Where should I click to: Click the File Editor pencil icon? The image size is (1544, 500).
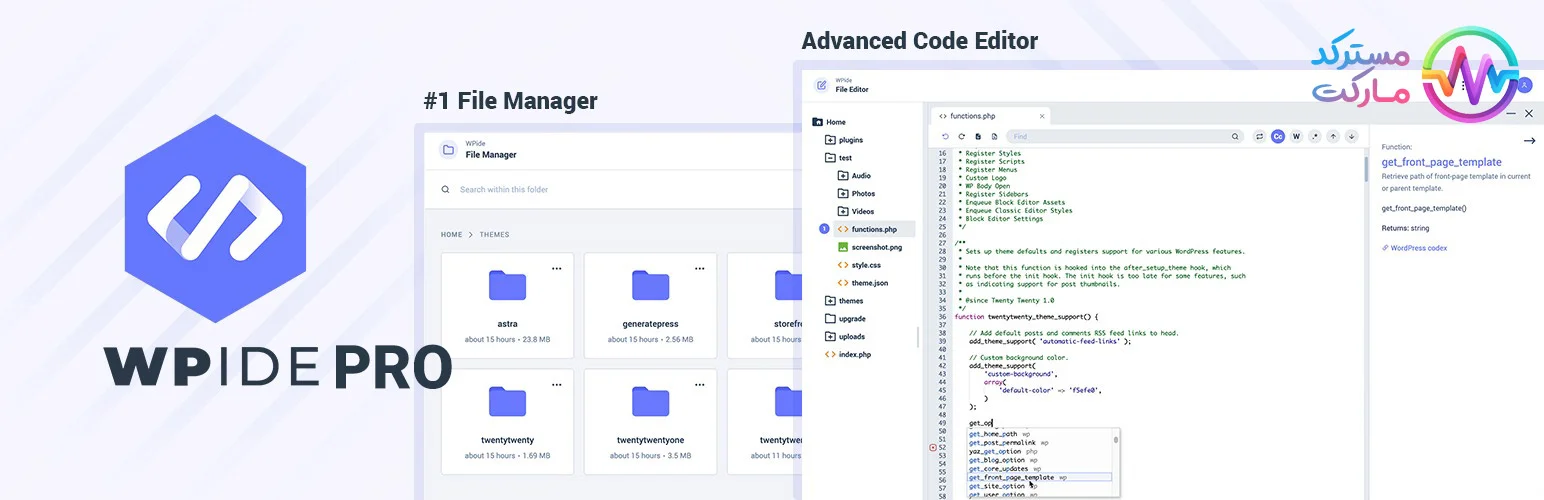(821, 85)
